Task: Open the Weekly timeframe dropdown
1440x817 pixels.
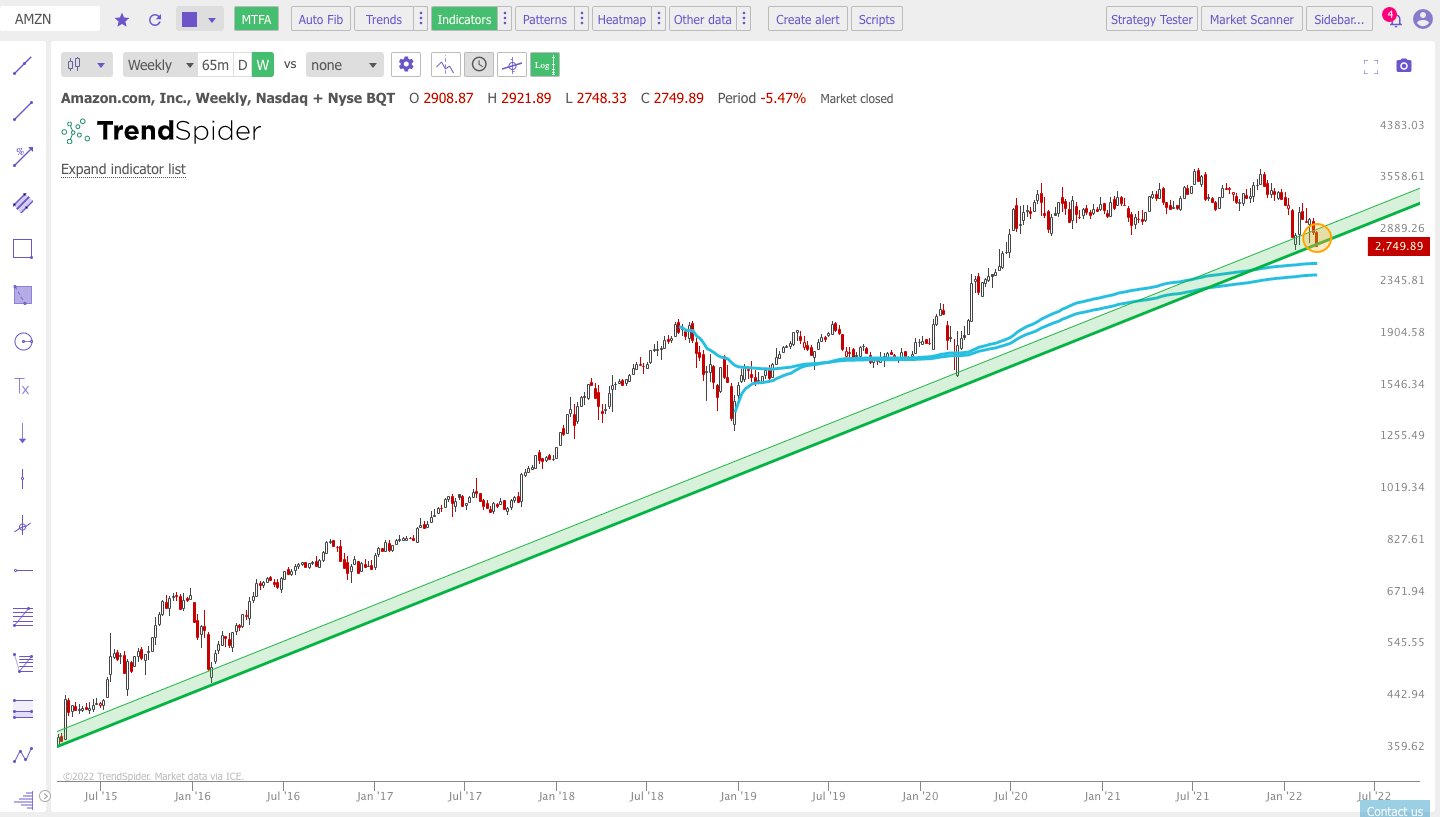Action: [x=160, y=65]
